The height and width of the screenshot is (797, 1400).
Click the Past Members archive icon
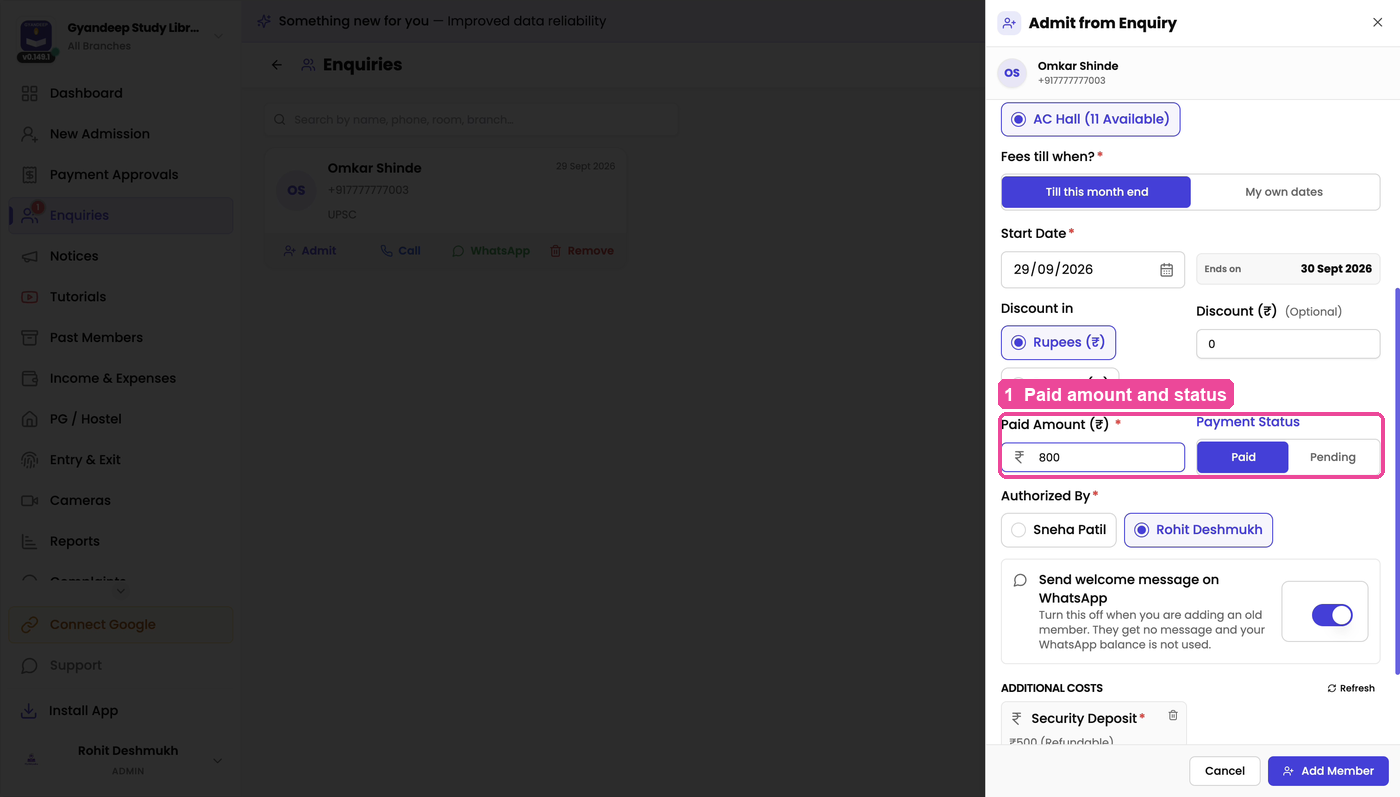(30, 338)
